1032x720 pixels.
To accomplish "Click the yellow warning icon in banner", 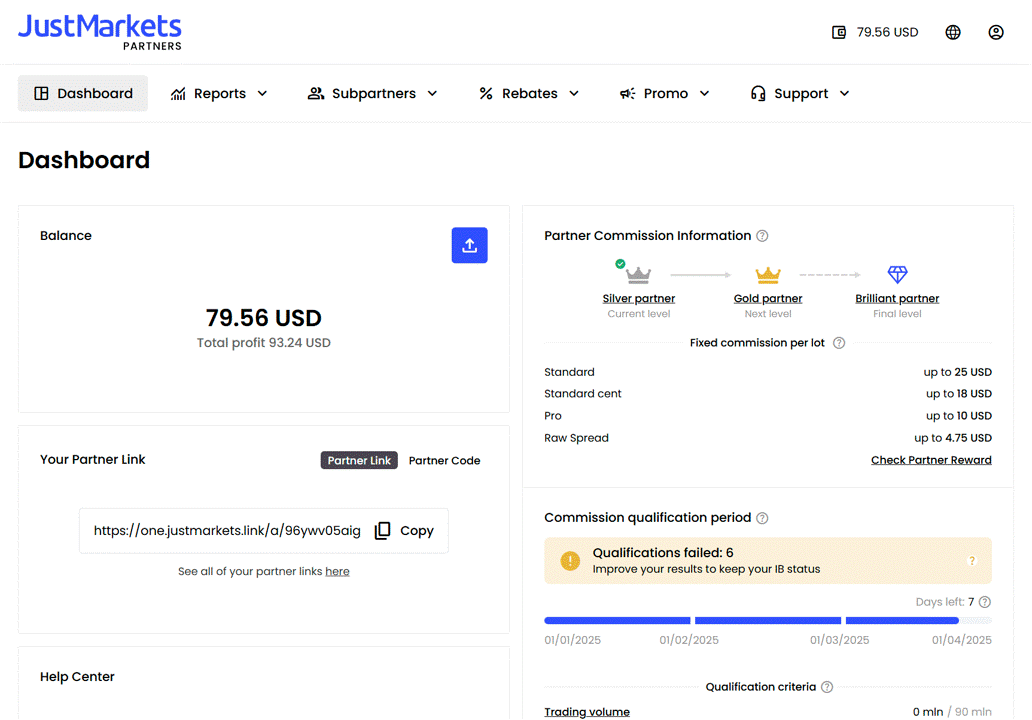I will click(570, 561).
